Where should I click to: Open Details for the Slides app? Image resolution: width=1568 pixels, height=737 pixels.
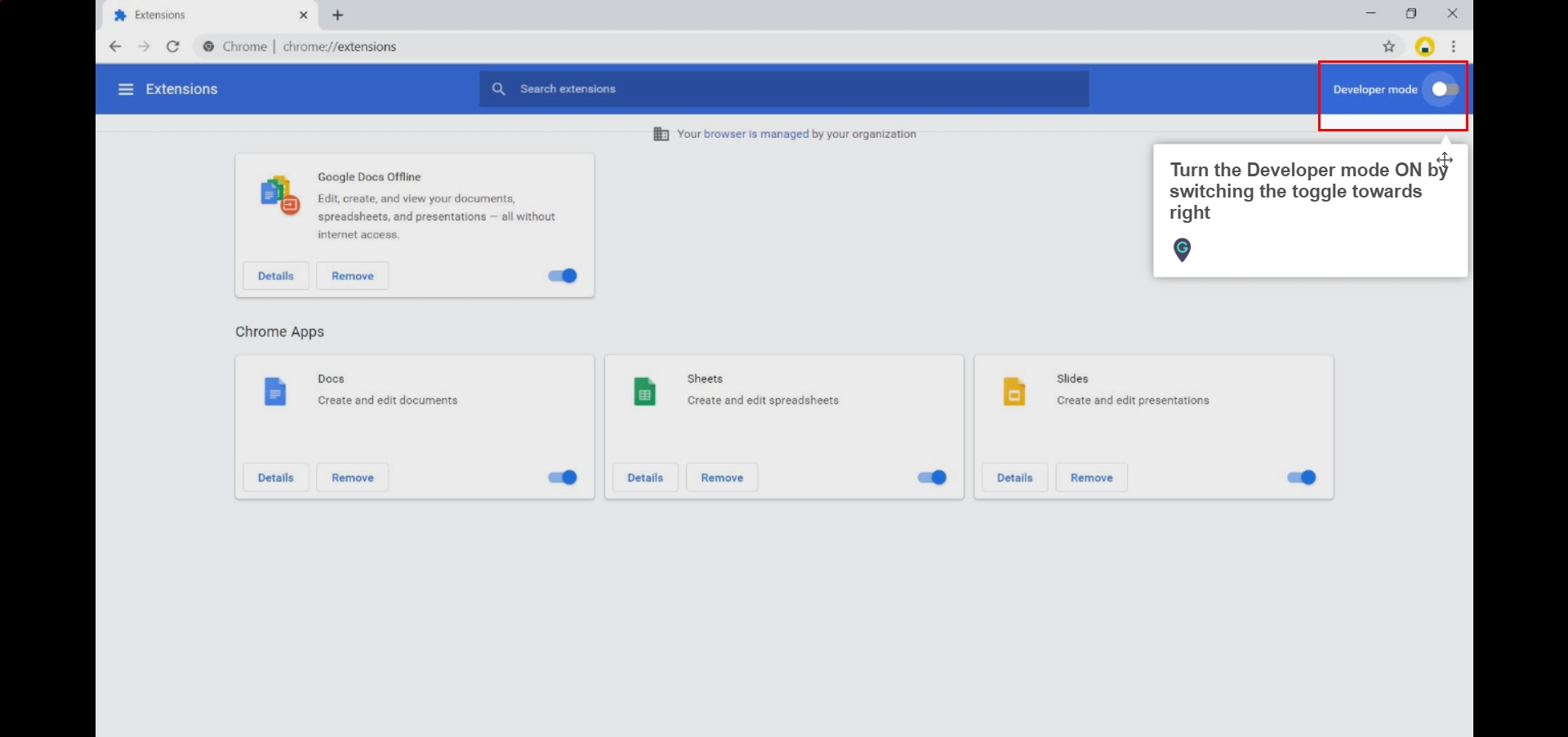[x=1015, y=477]
